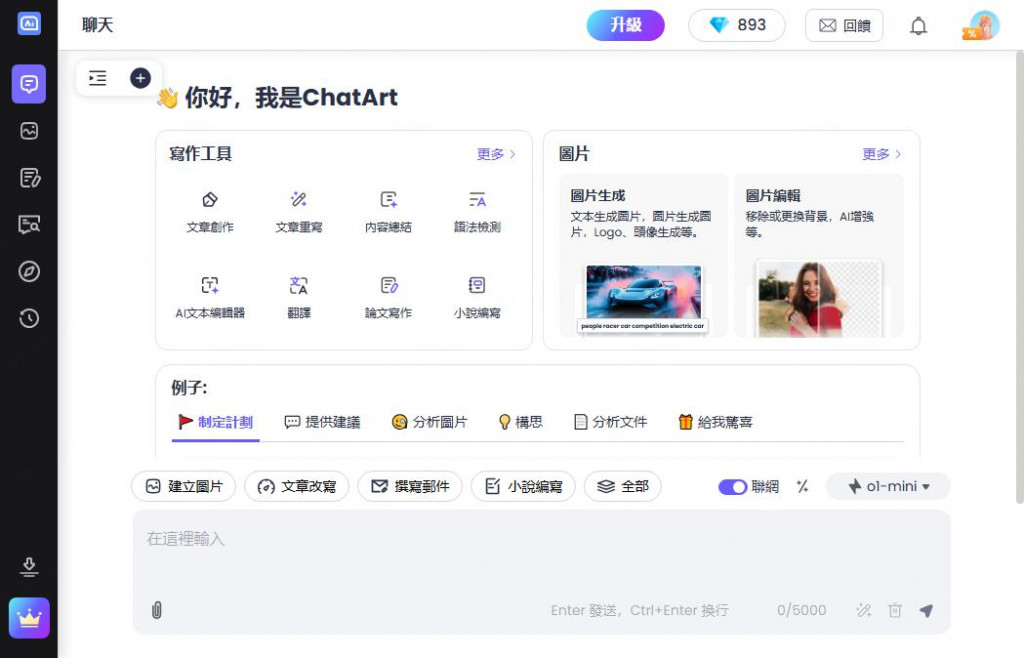Open the notification bell

(918, 26)
